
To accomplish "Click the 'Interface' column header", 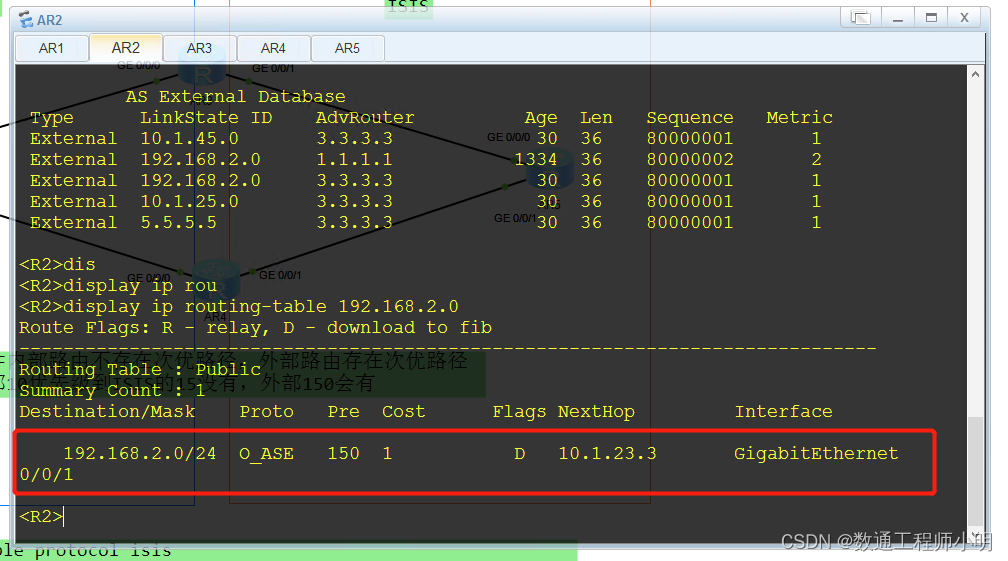I will (x=783, y=412).
